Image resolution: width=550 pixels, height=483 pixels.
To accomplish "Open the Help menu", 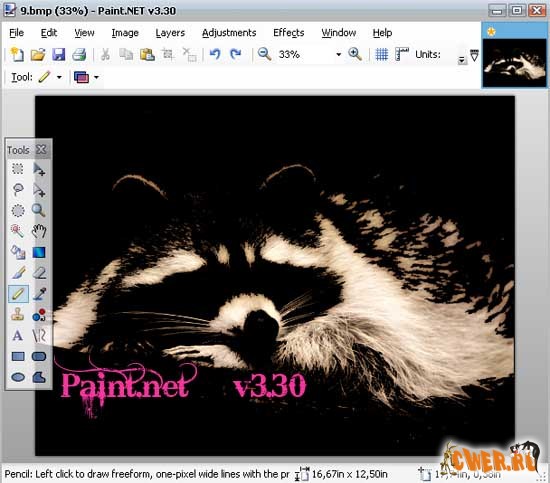I will [382, 33].
